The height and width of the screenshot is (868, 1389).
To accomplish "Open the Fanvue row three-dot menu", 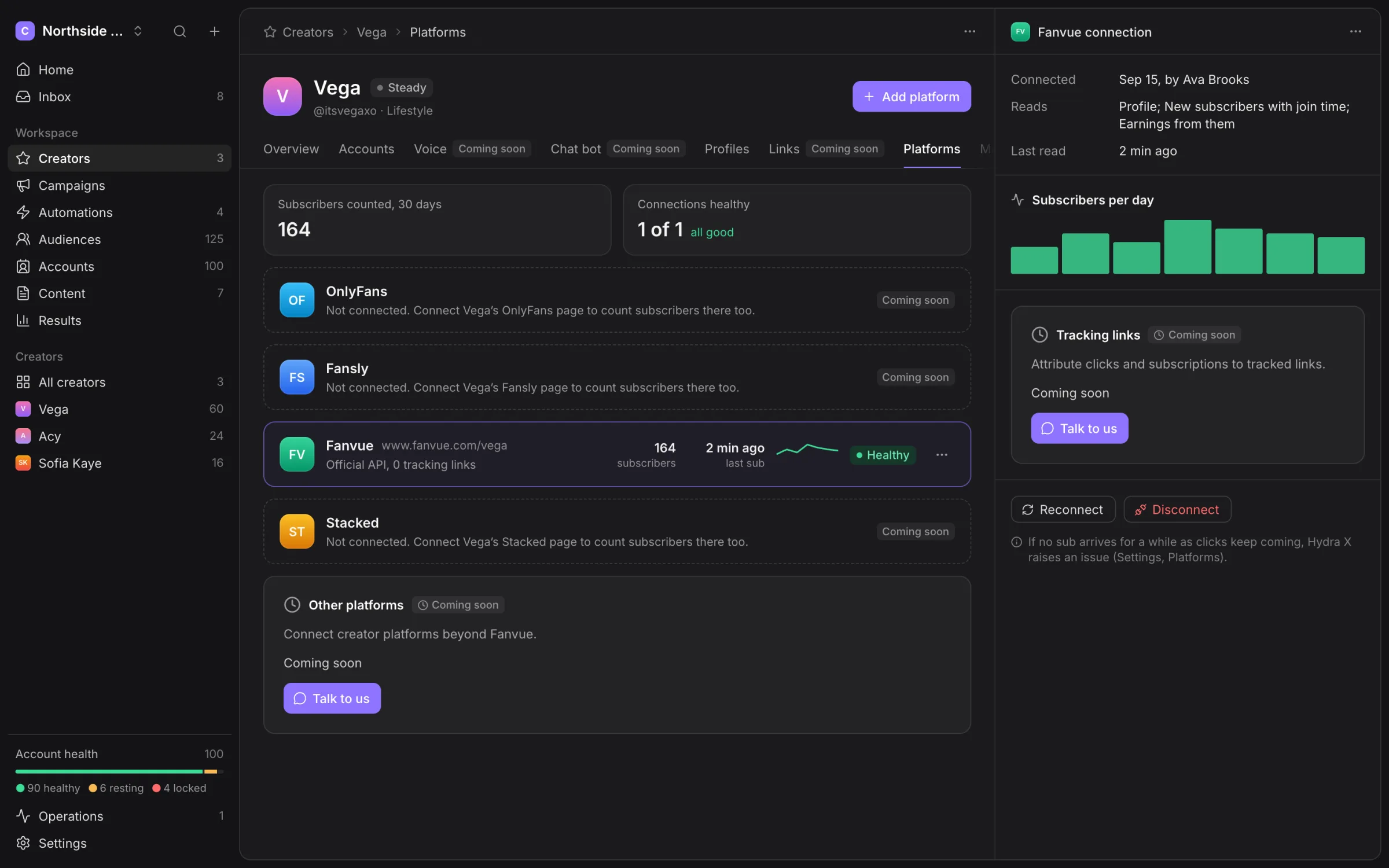I will (x=942, y=455).
